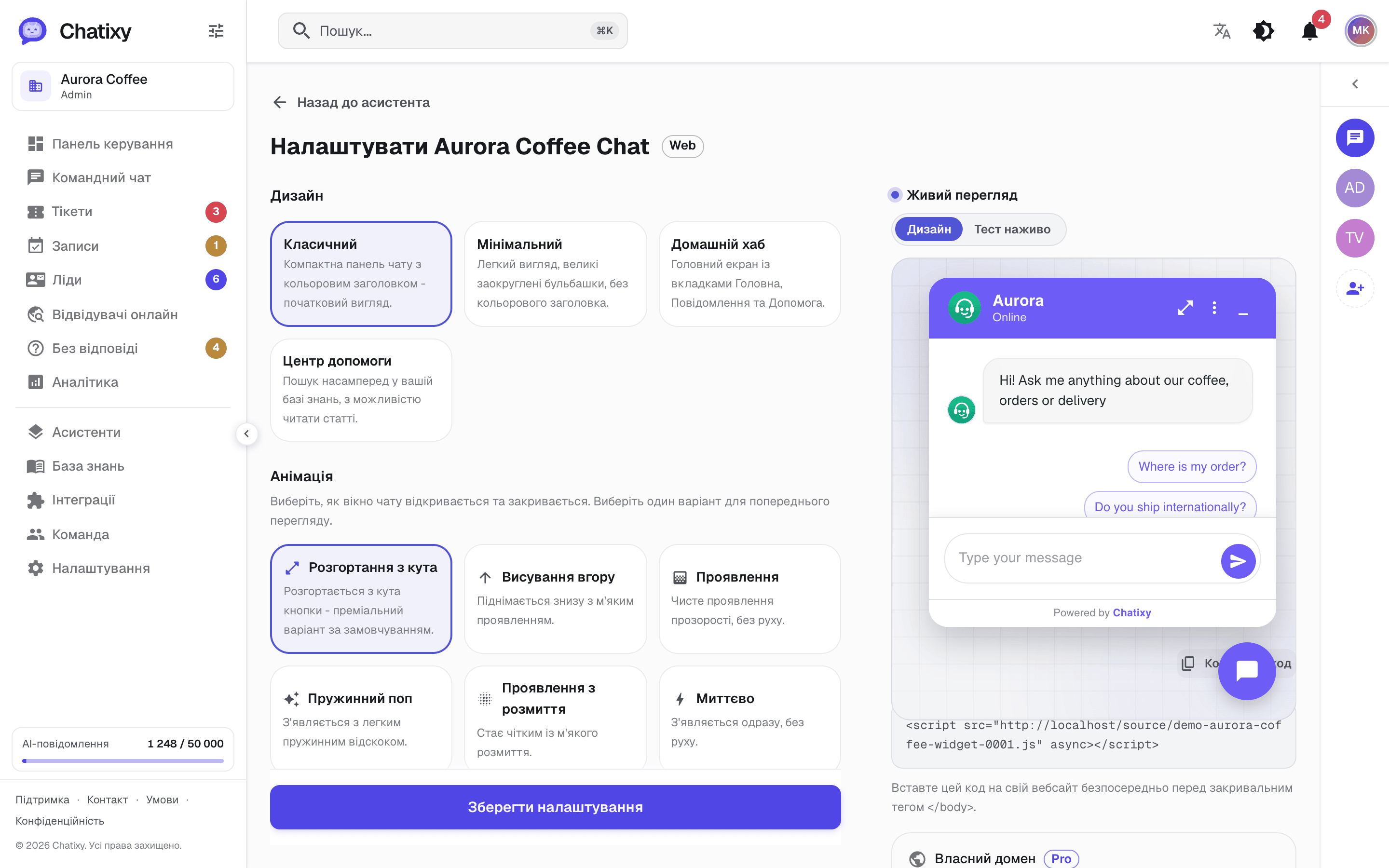This screenshot has width=1389, height=868.
Task: Open the sidebar tune settings icon
Action: (216, 31)
